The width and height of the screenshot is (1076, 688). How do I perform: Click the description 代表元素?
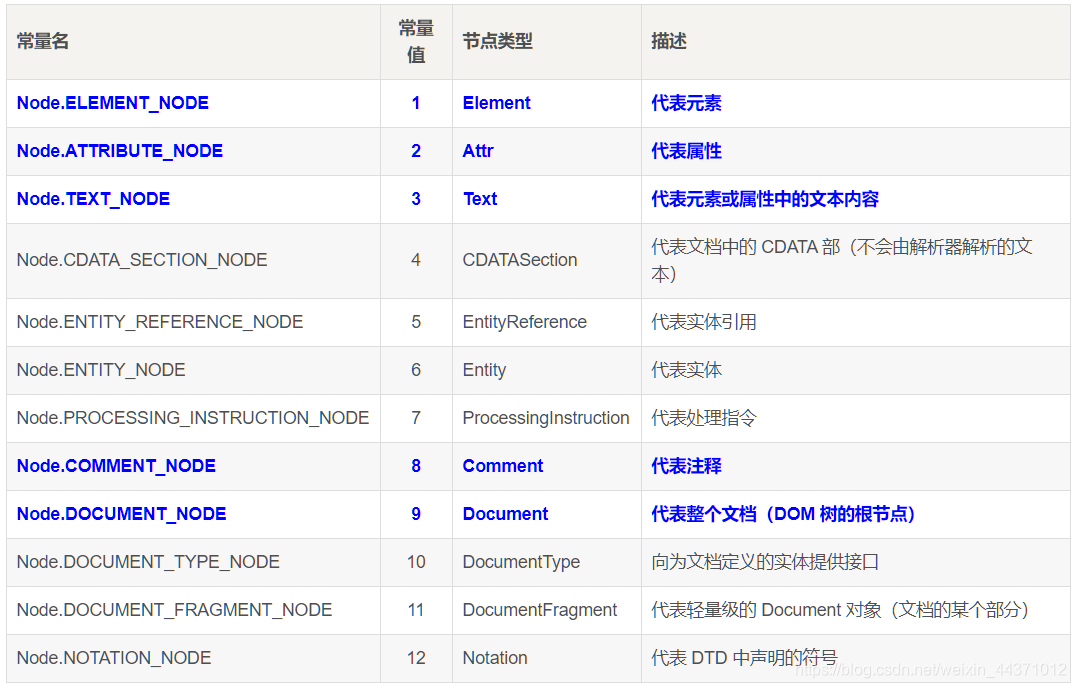tap(686, 103)
